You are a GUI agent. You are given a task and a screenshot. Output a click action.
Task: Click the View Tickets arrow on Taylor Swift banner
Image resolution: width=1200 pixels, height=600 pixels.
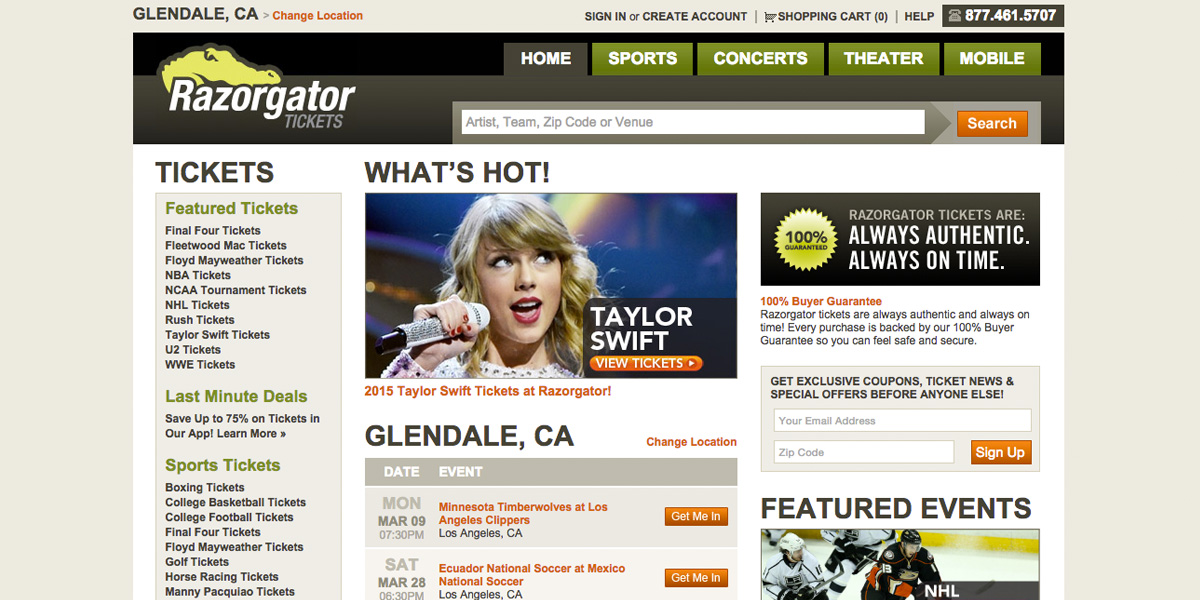coord(646,363)
